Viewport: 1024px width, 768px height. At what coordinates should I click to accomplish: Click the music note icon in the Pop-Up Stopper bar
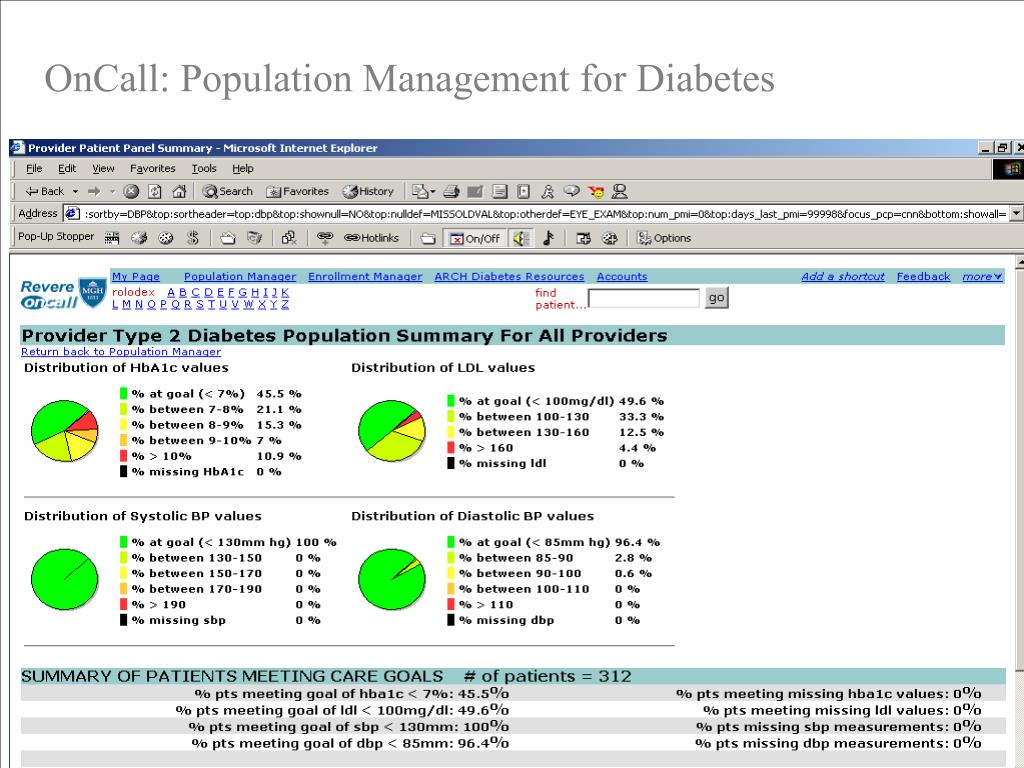pyautogui.click(x=549, y=238)
